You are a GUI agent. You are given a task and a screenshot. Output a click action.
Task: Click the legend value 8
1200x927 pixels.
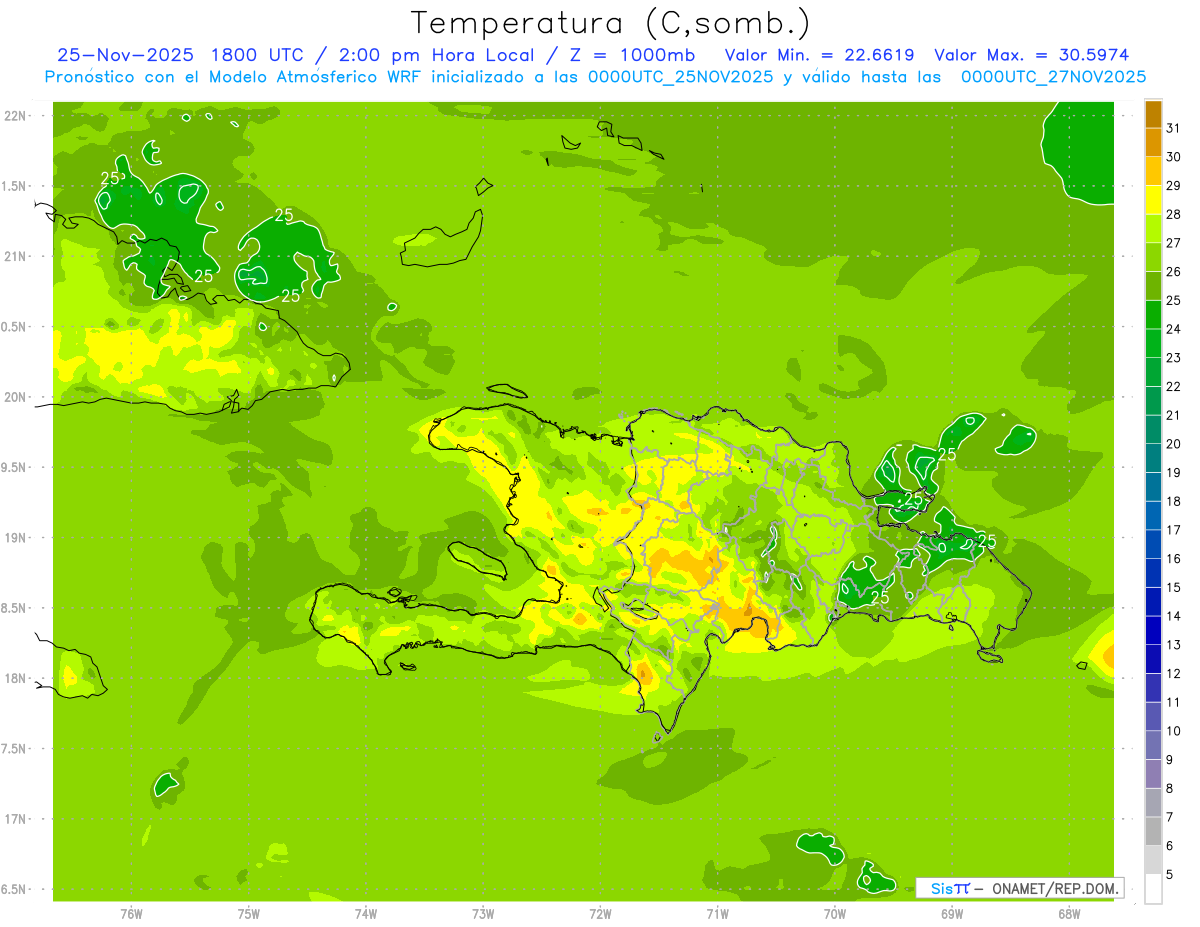[1170, 789]
